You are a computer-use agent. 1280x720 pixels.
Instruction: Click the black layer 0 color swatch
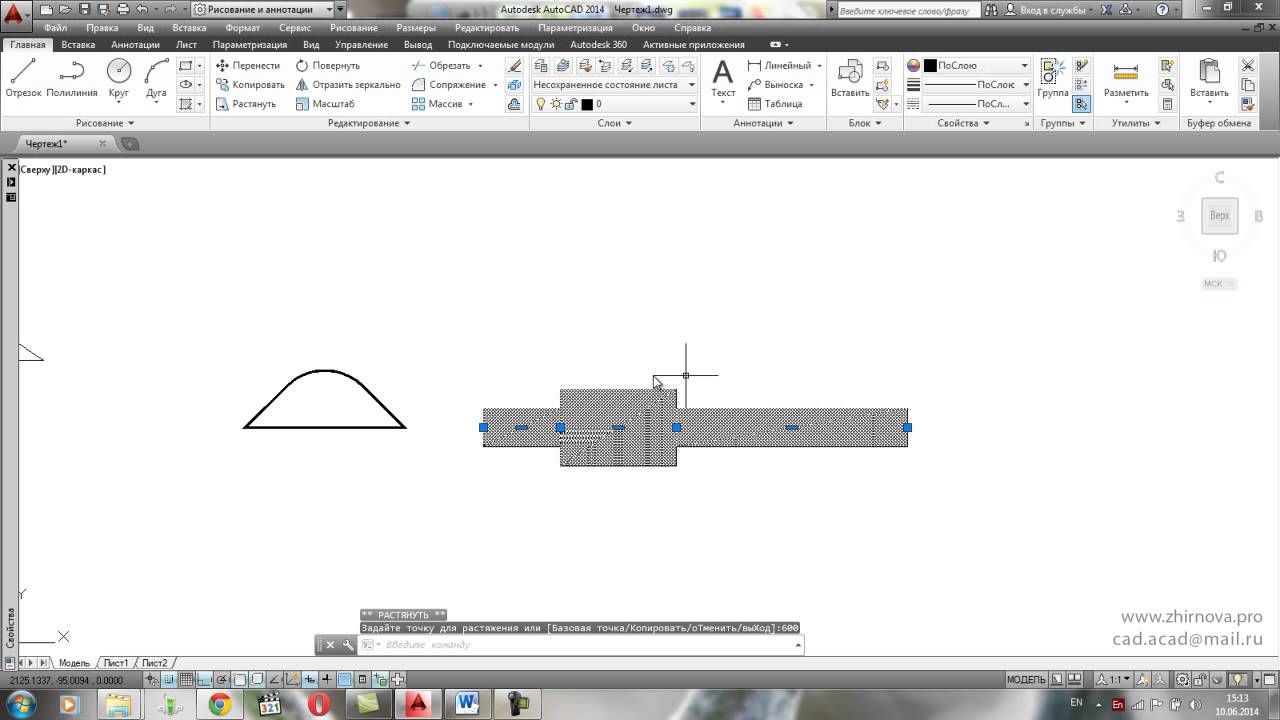click(x=586, y=104)
